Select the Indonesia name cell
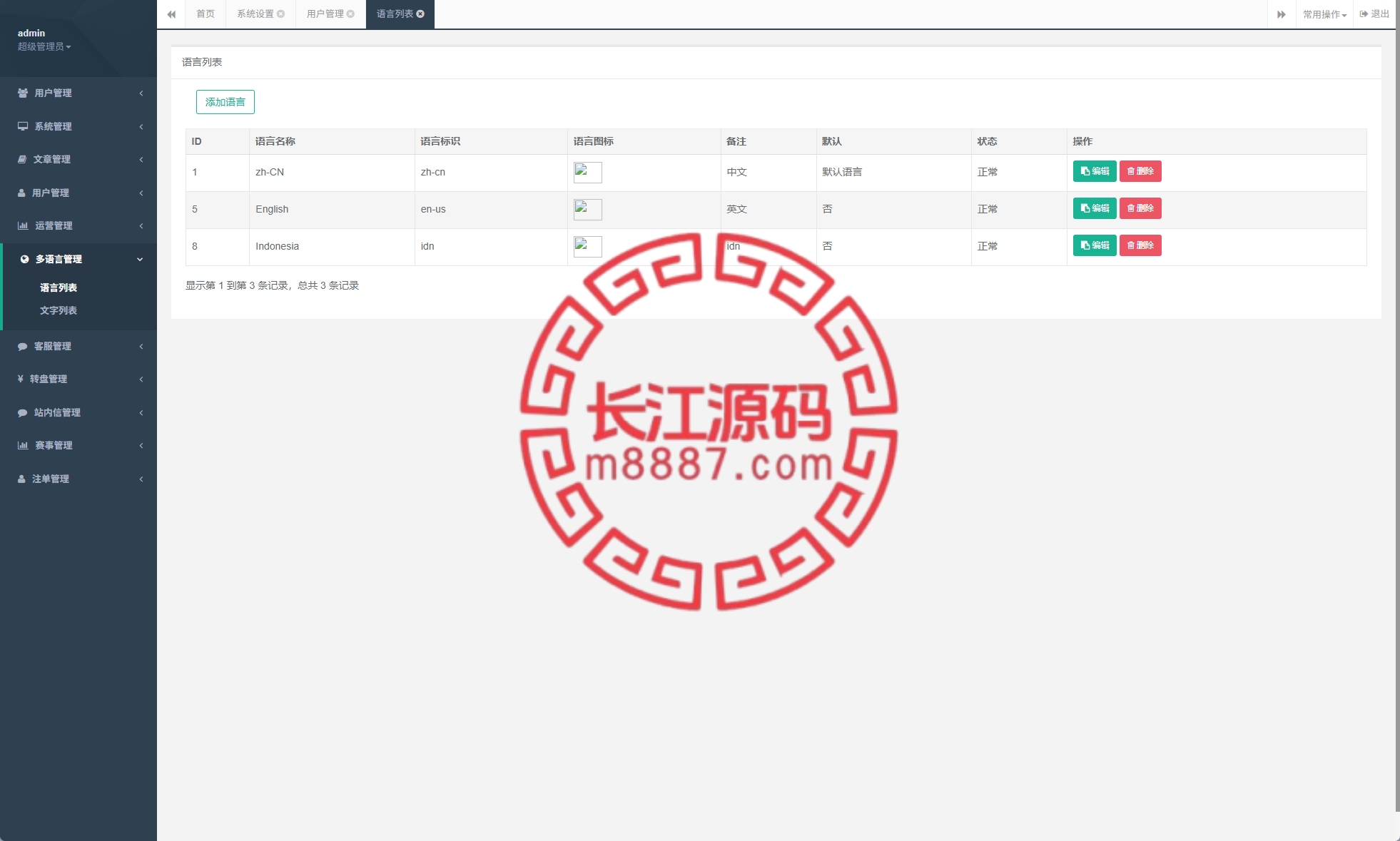This screenshot has height=841, width=1400. (332, 247)
